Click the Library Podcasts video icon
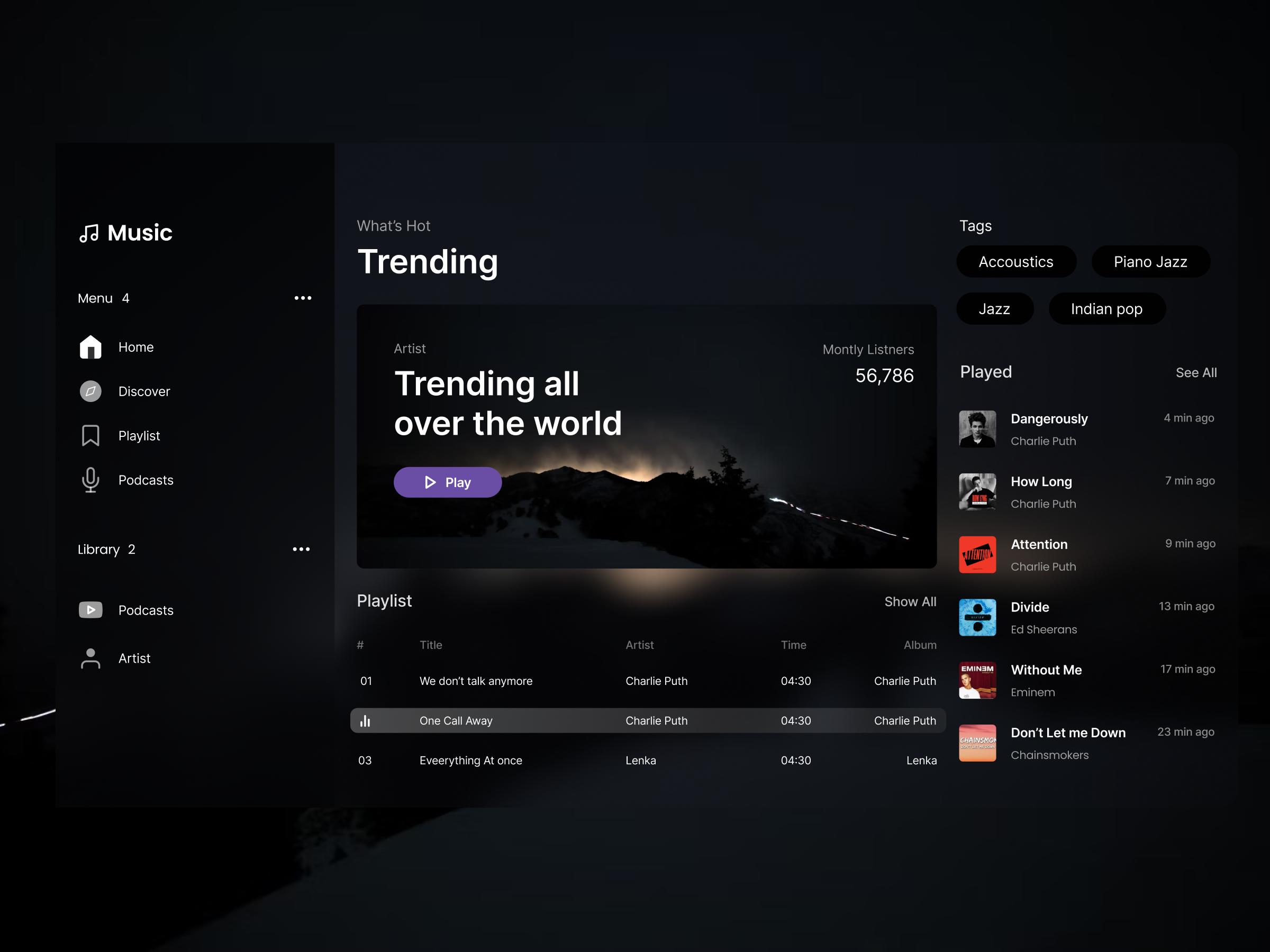Screen dimensions: 1270x952 click(x=90, y=609)
